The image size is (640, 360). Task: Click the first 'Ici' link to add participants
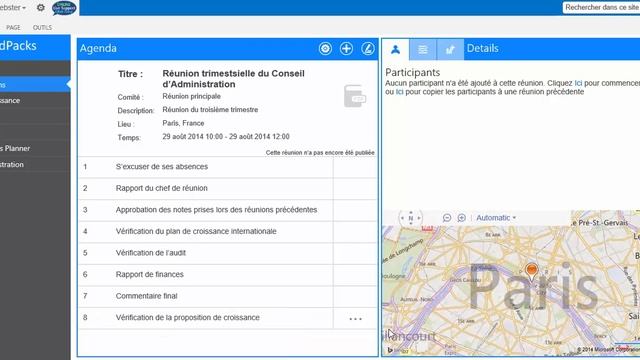pos(578,83)
